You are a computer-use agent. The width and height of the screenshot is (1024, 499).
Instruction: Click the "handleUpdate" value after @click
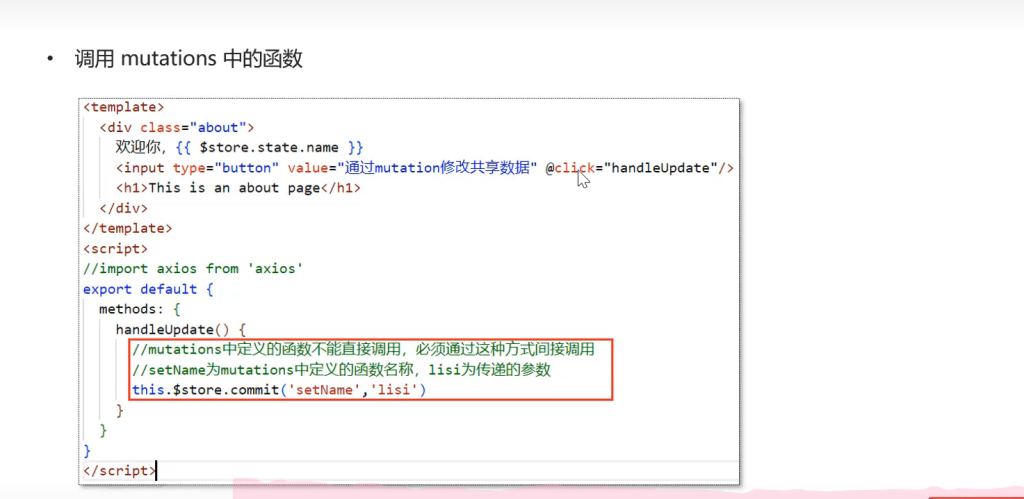pos(660,168)
